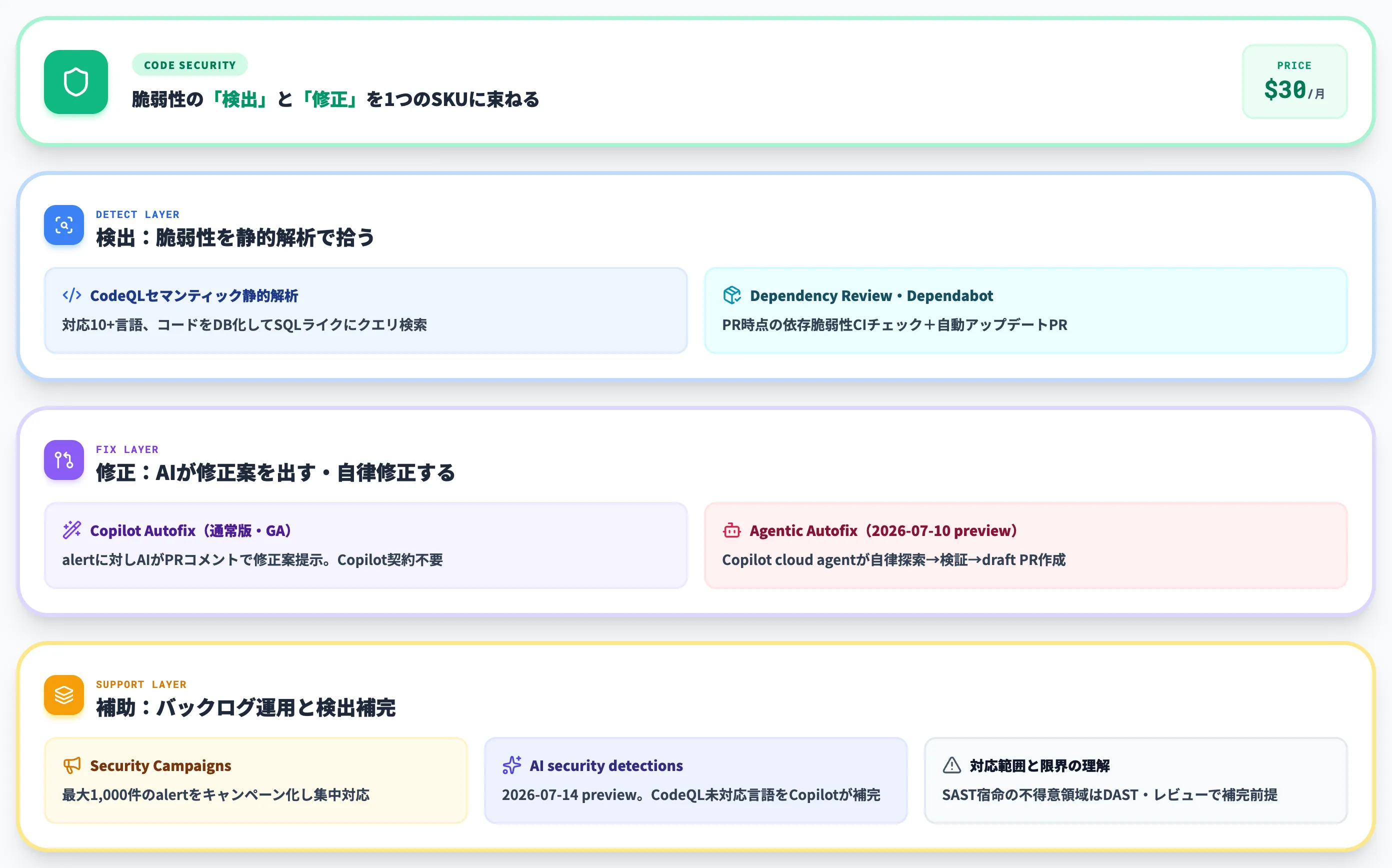The height and width of the screenshot is (868, 1392).
Task: Click the DETECT LAYER label
Action: [x=138, y=214]
